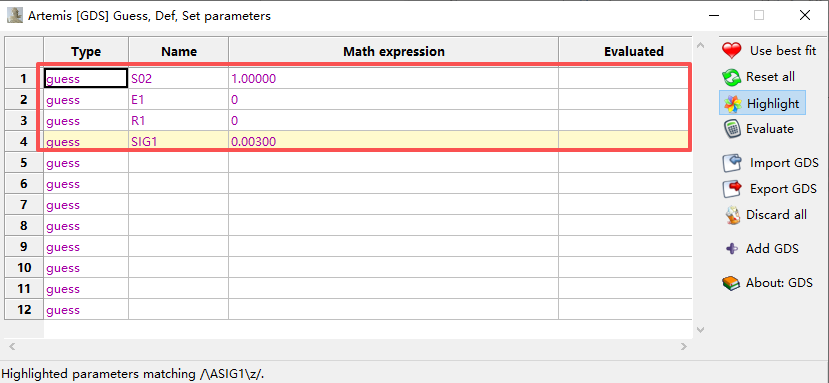Click the Math expression column header
The height and width of the screenshot is (383, 829).
(393, 51)
